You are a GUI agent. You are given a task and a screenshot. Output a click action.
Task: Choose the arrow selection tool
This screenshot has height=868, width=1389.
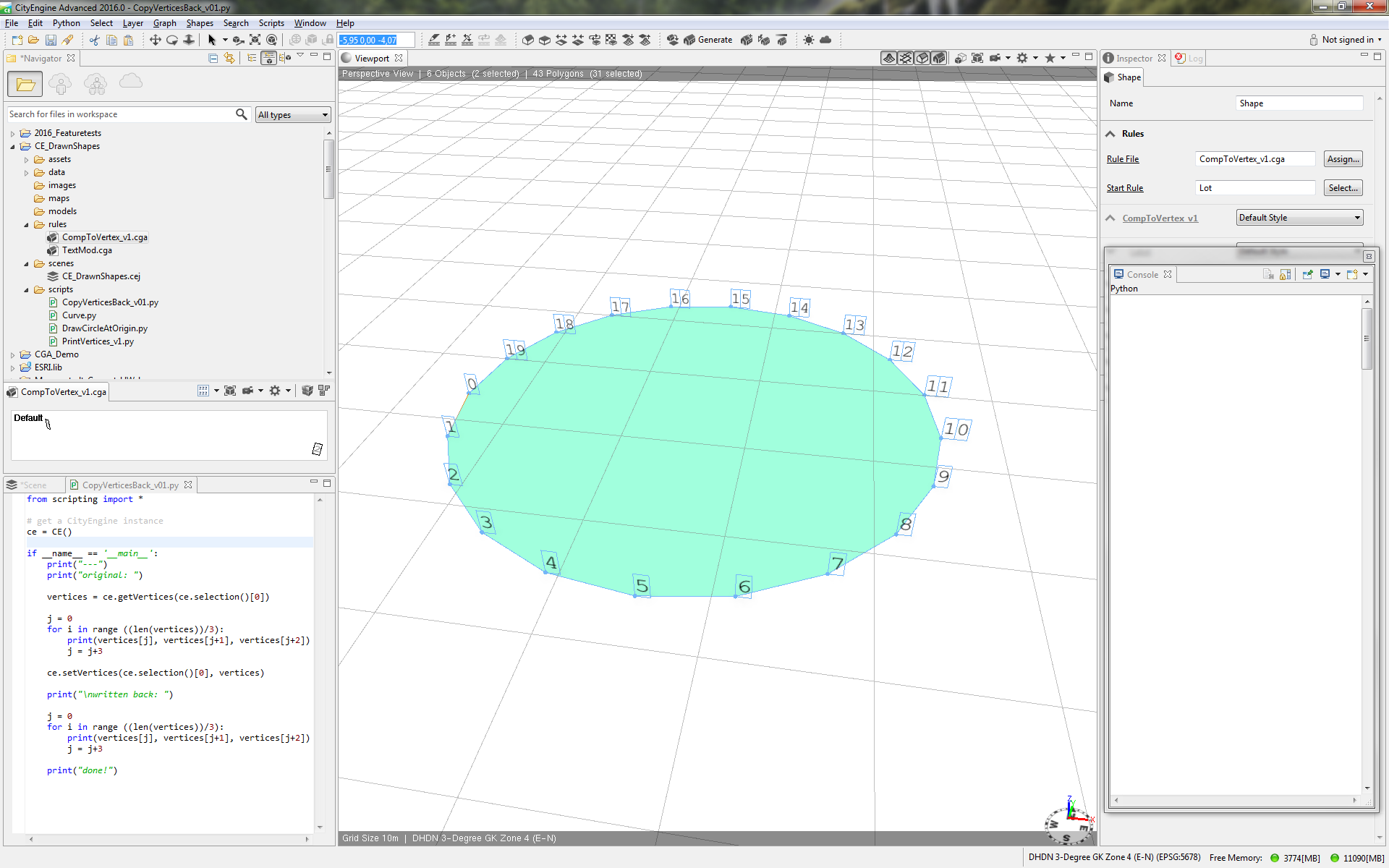point(212,40)
